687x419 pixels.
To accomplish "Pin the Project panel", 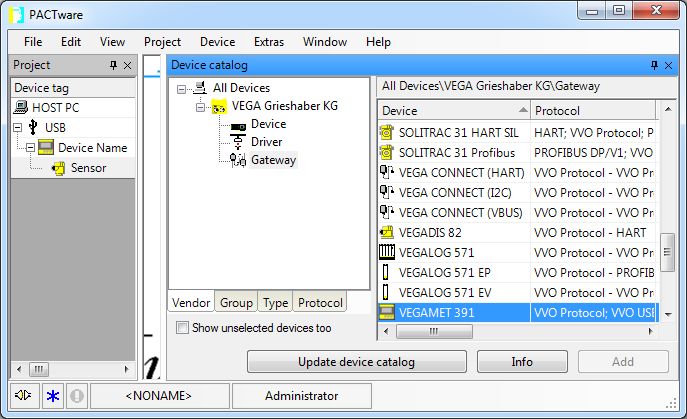I will tap(113, 65).
